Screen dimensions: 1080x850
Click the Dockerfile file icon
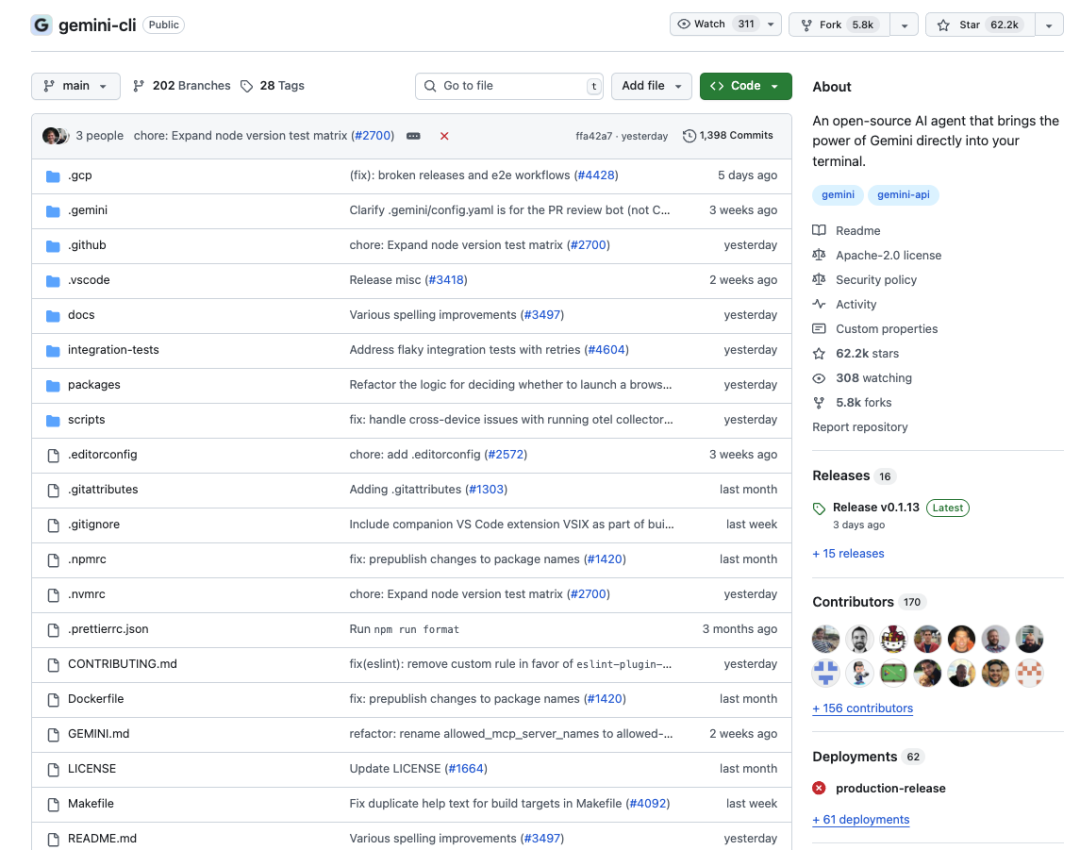click(53, 700)
